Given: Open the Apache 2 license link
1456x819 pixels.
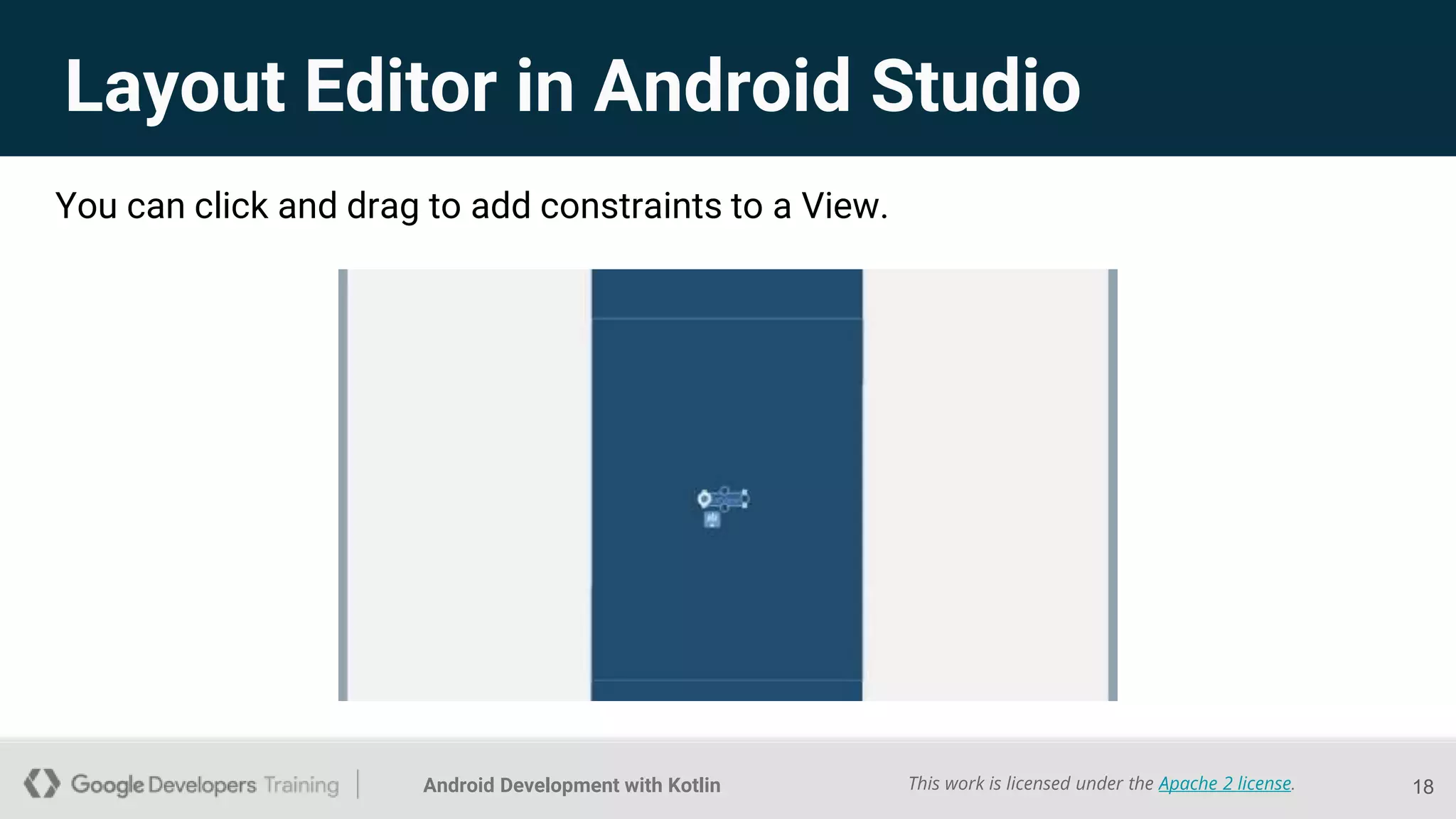Looking at the screenshot, I should pos(1224,783).
